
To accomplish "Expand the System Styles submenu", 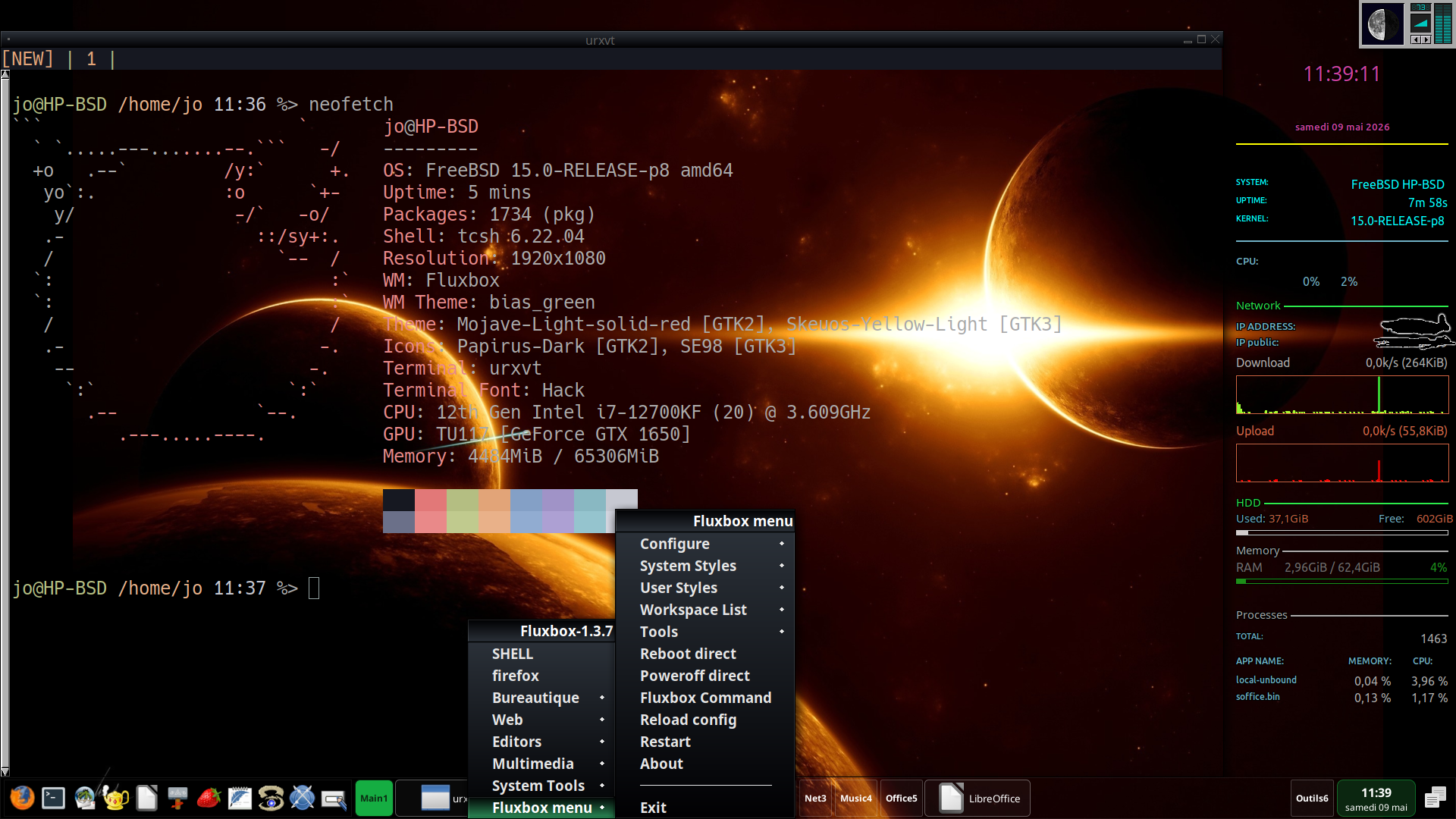I will (705, 566).
